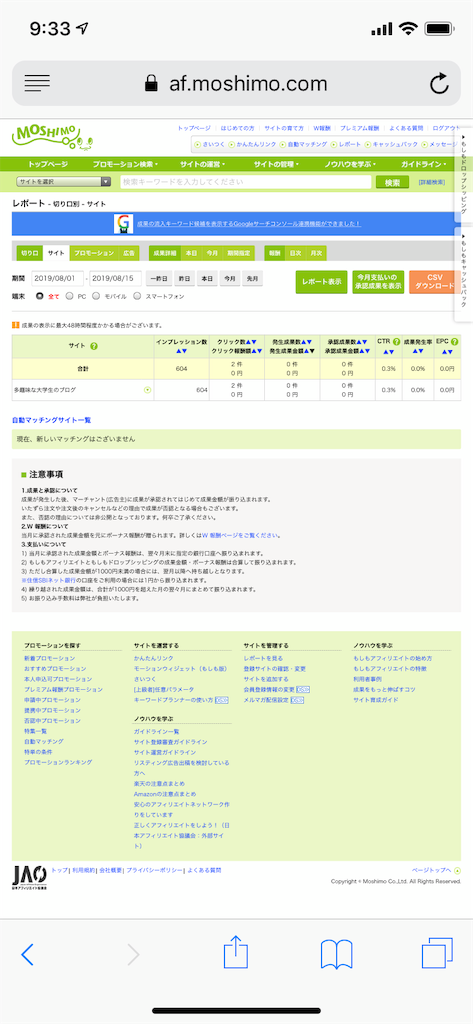Select the PC device radio button

click(x=69, y=296)
